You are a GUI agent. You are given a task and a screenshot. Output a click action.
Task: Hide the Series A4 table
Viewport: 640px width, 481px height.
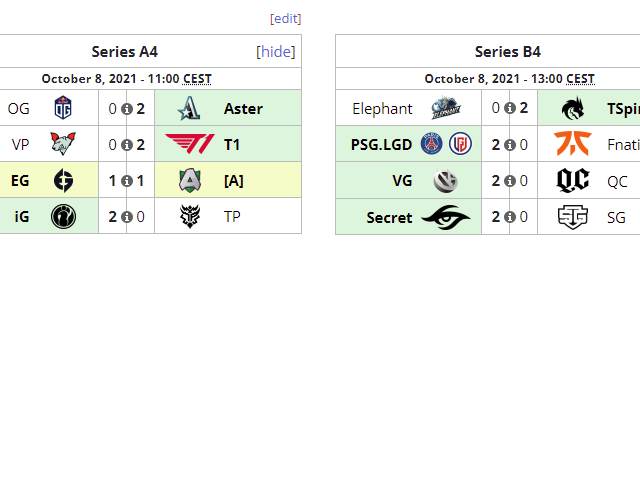[x=276, y=52]
